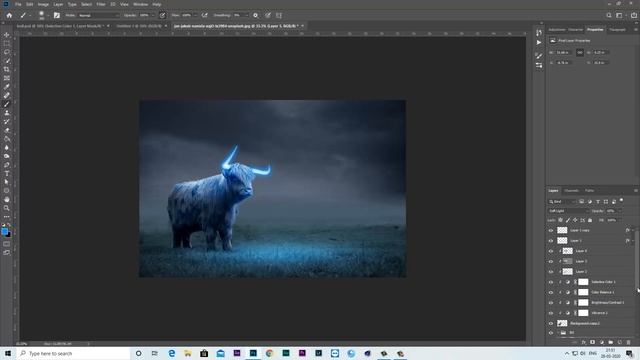The height and width of the screenshot is (360, 640).
Task: Select the Eyedropper tool
Action: pyautogui.click(x=7, y=87)
